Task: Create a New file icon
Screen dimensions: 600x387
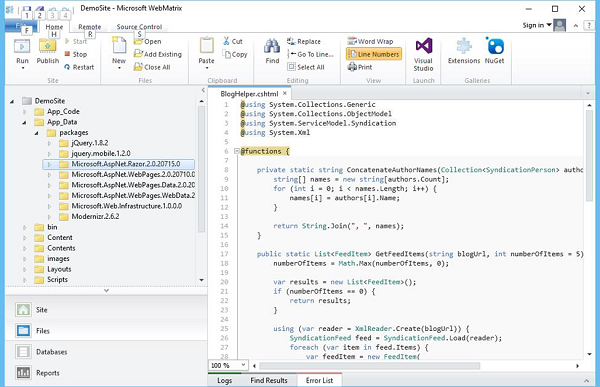Action: tap(119, 46)
